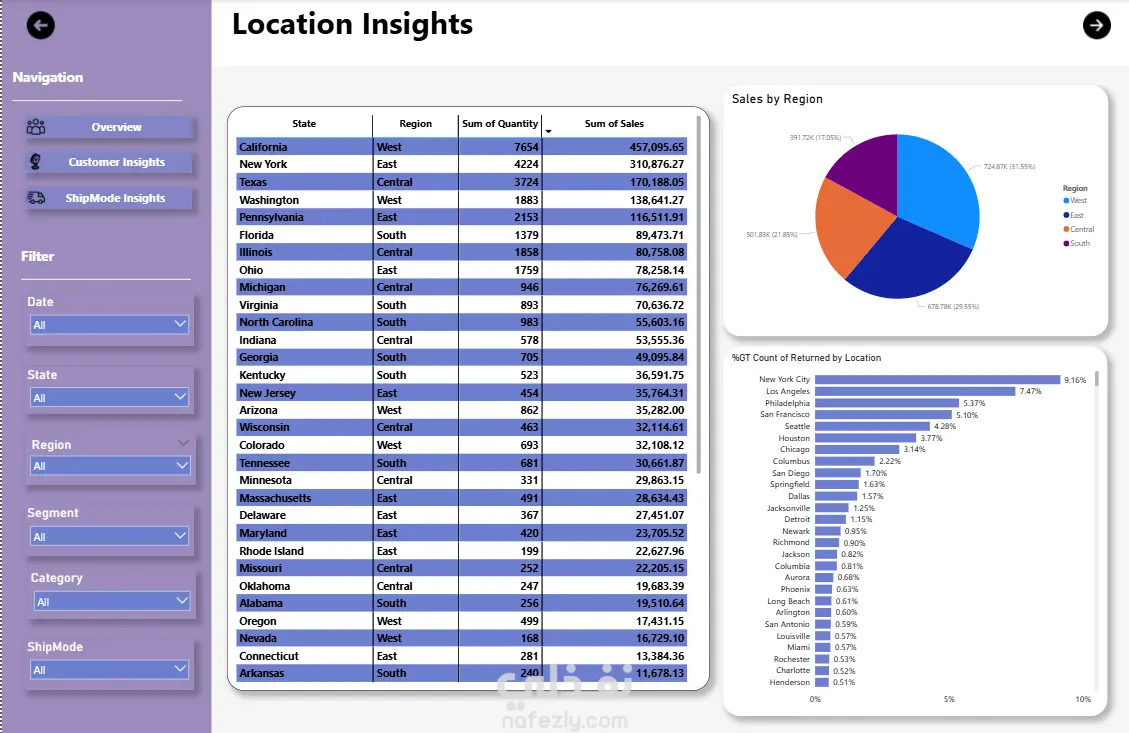Open the State filter dropdown
1129x733 pixels.
109,397
